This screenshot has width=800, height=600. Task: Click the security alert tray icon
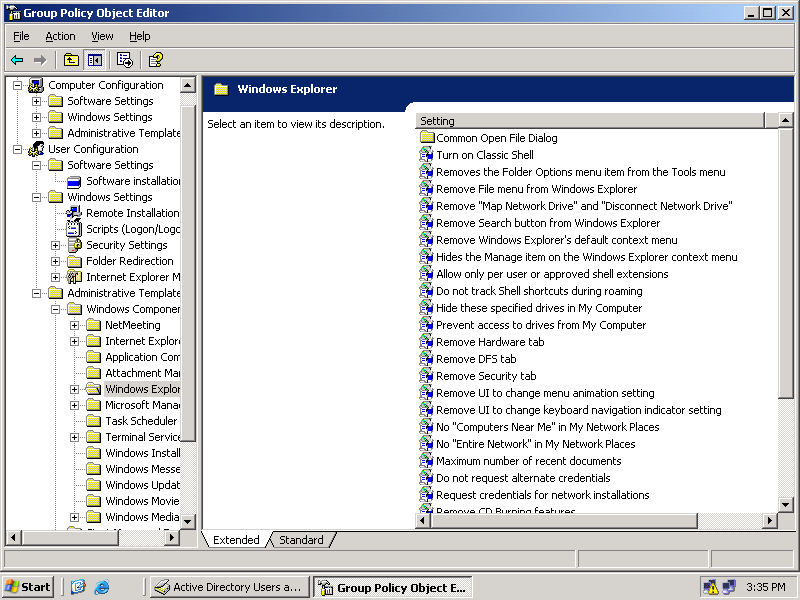710,587
